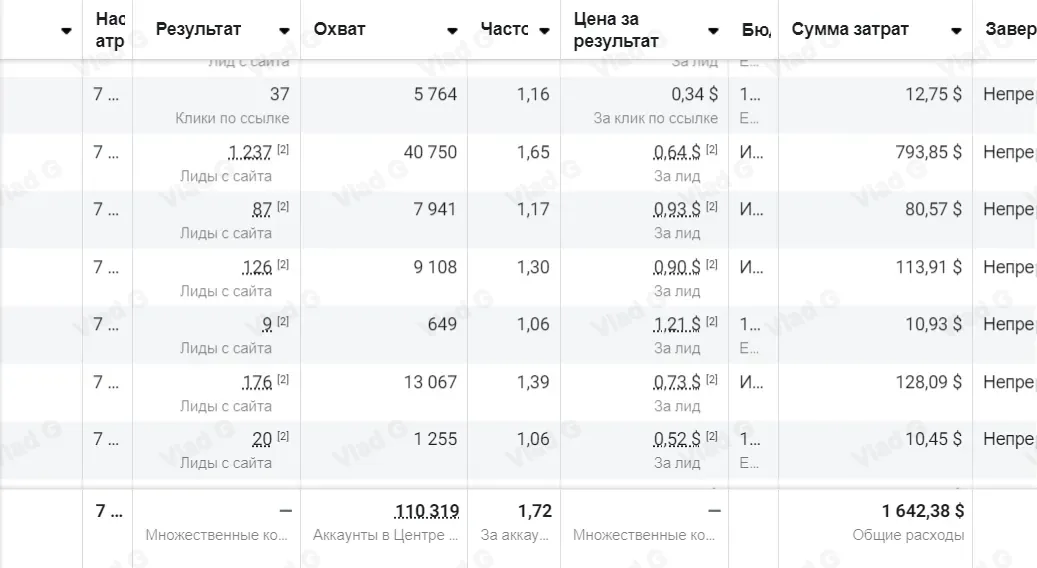Image resolution: width=1037 pixels, height=568 pixels.
Task: Click the 20 leads result value
Action: pyautogui.click(x=262, y=439)
